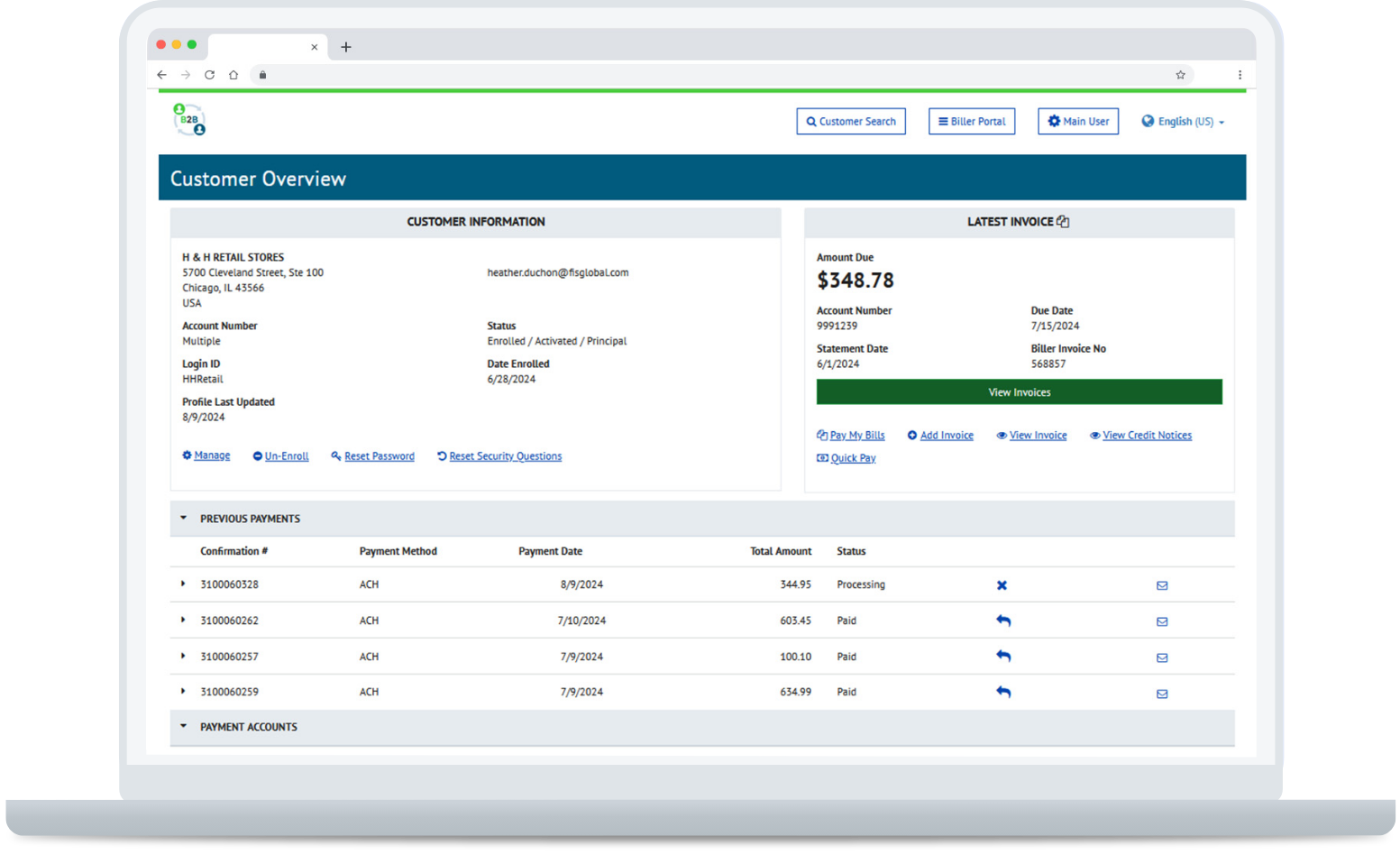Cancel processing payment 3100060328 with X icon
The width and height of the screenshot is (1400, 855).
(1002, 585)
